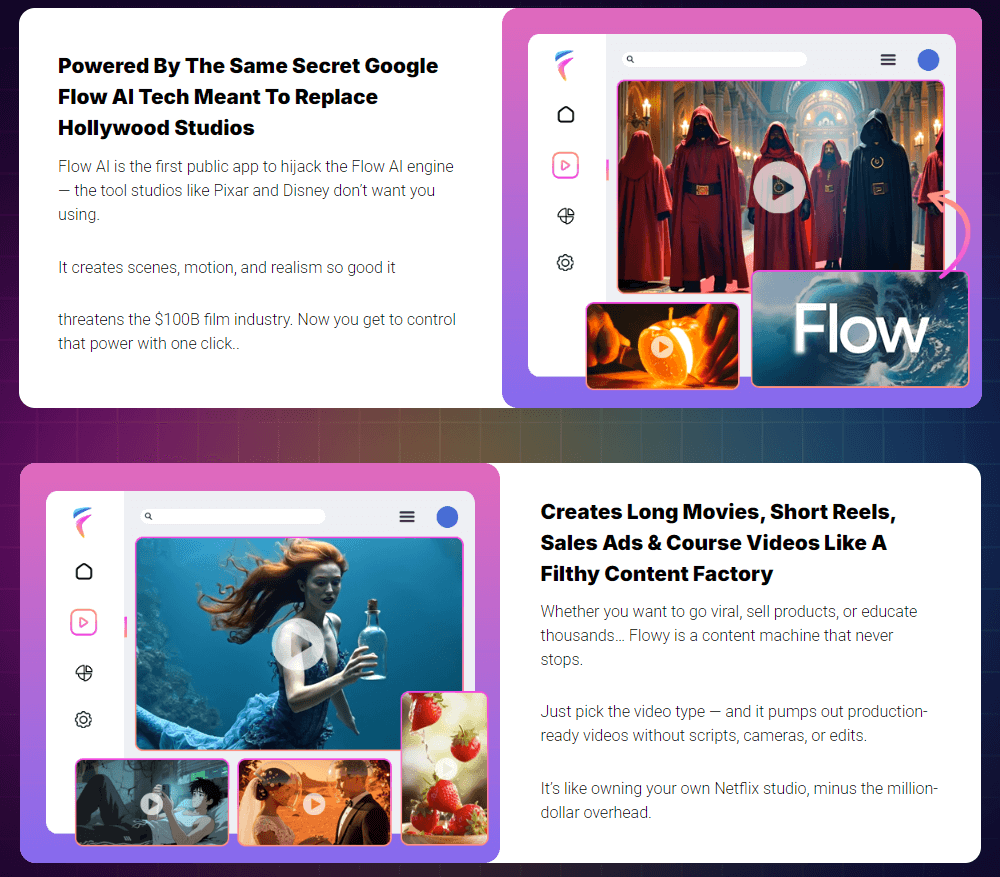
Task: Play the hooded figures video
Action: [x=779, y=188]
